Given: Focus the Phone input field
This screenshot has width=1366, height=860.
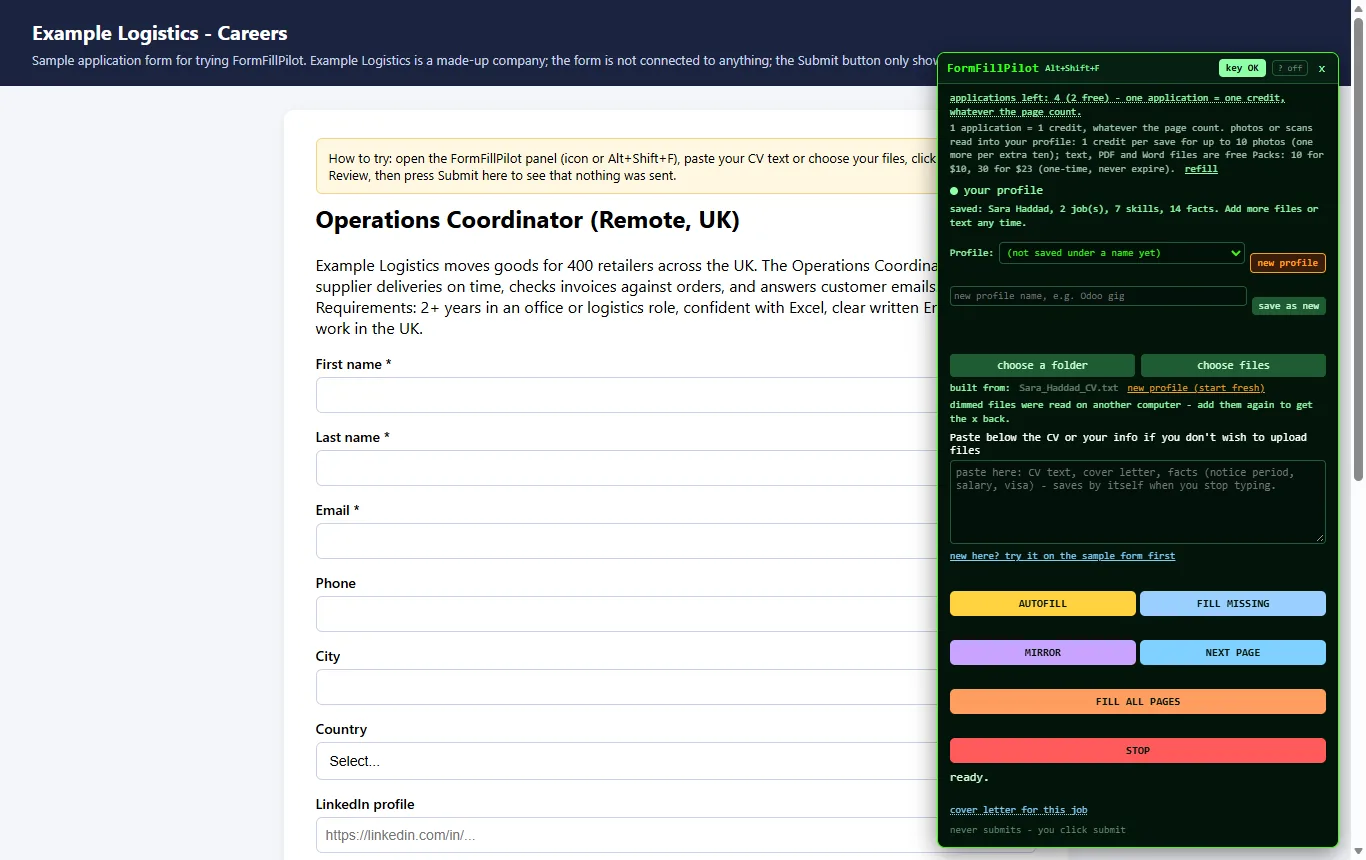Looking at the screenshot, I should 627,614.
